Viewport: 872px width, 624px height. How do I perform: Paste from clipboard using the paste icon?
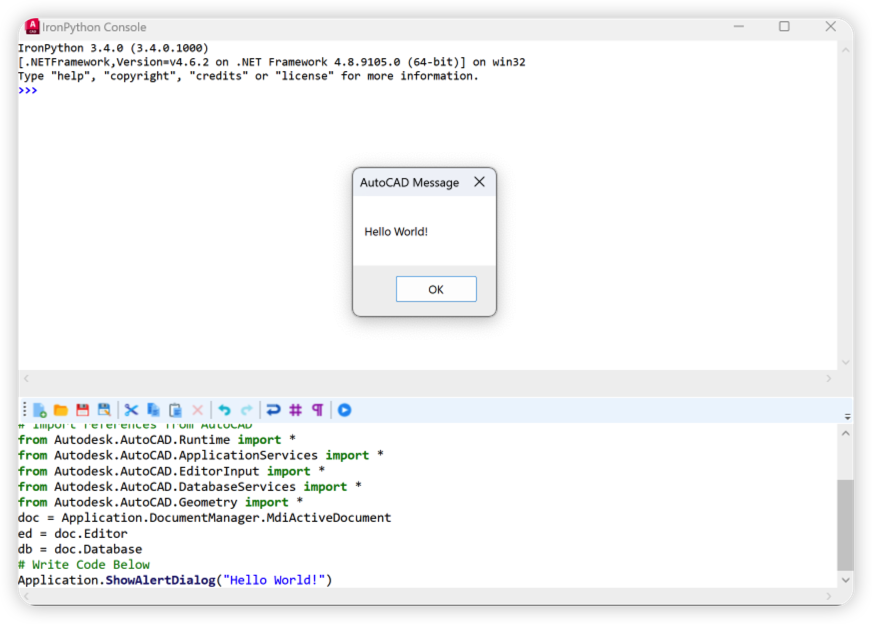click(175, 410)
